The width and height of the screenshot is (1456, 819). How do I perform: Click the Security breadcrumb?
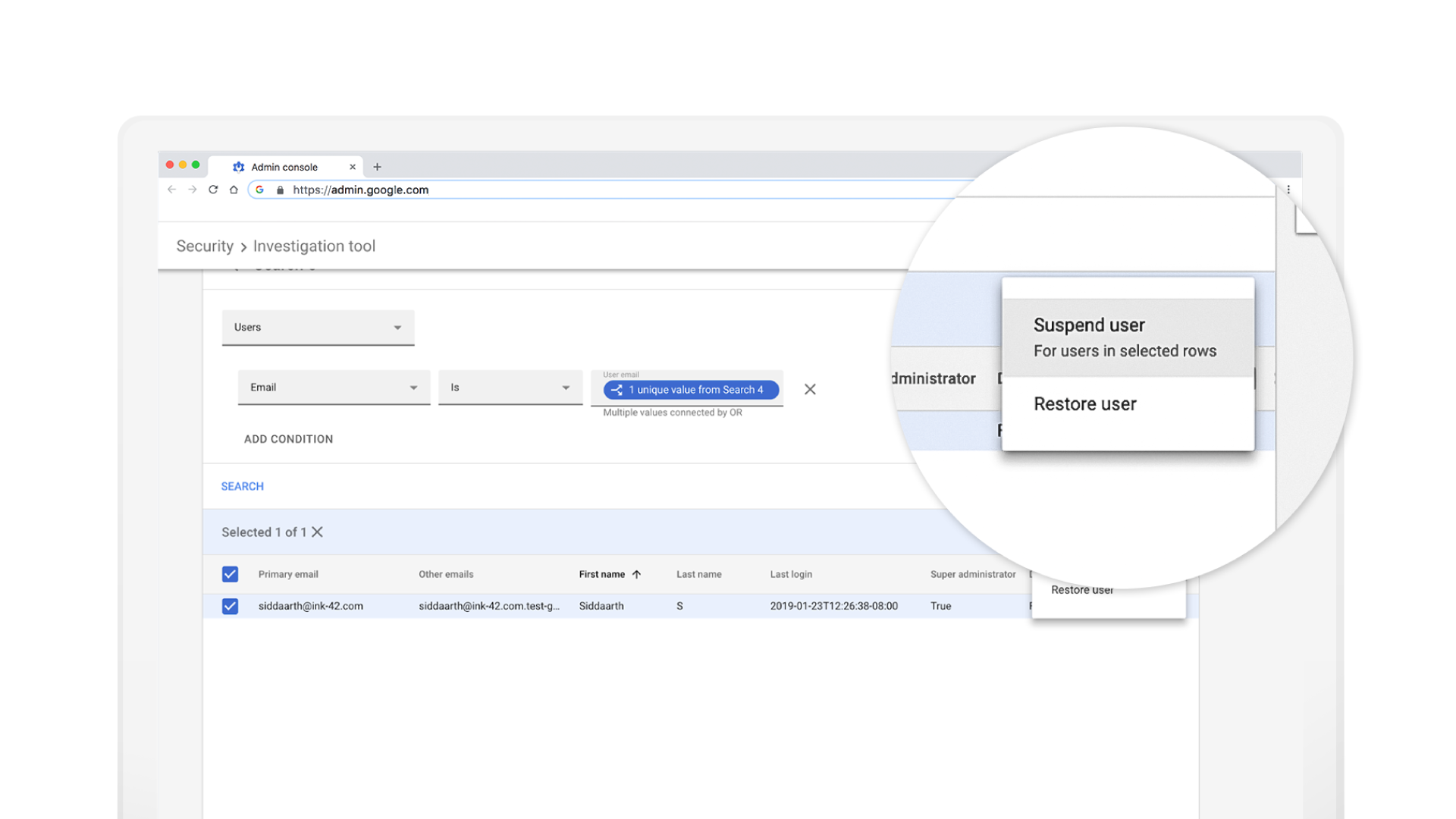[x=205, y=246]
